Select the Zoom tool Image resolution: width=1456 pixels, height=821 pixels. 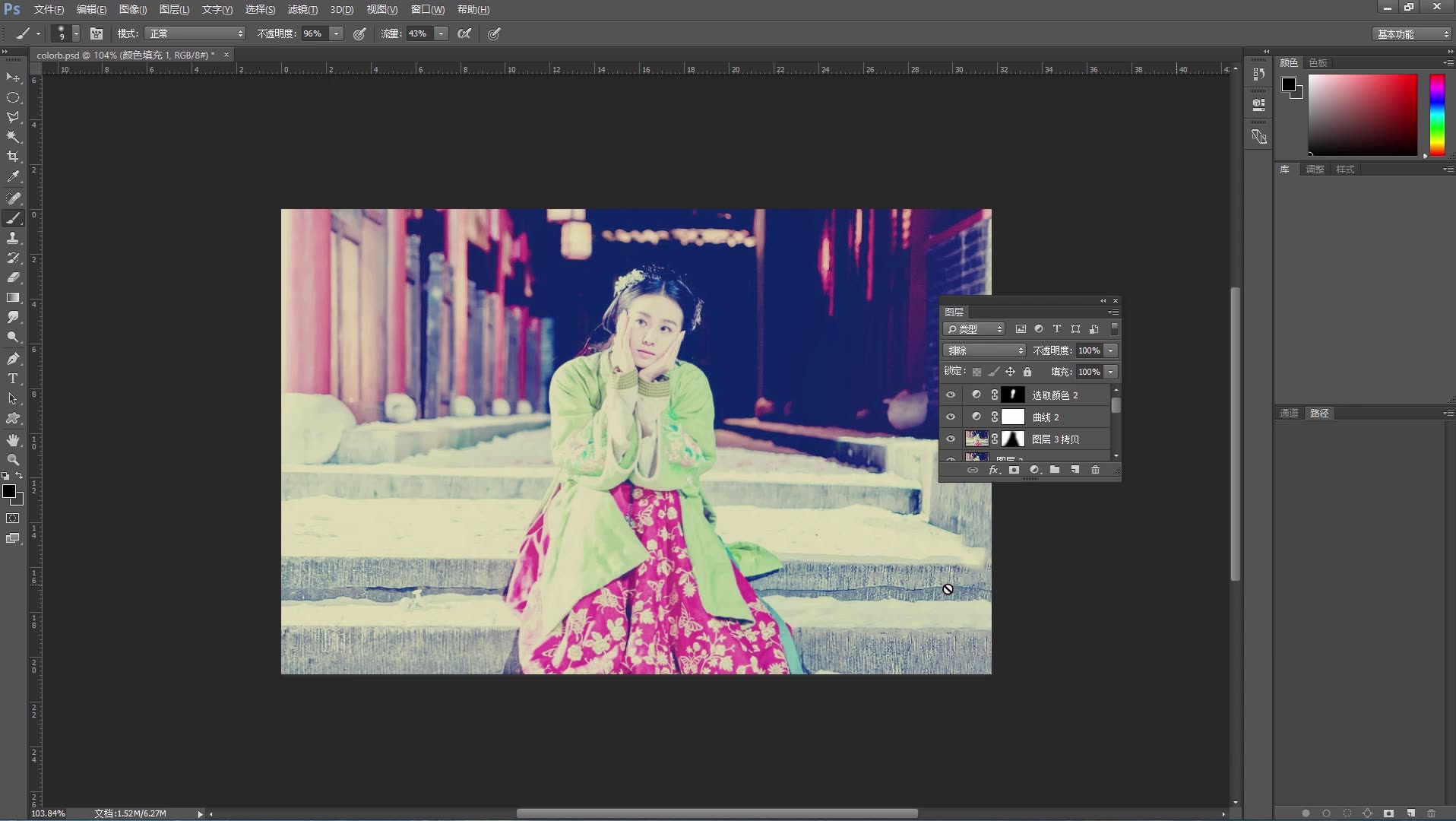pyautogui.click(x=13, y=459)
